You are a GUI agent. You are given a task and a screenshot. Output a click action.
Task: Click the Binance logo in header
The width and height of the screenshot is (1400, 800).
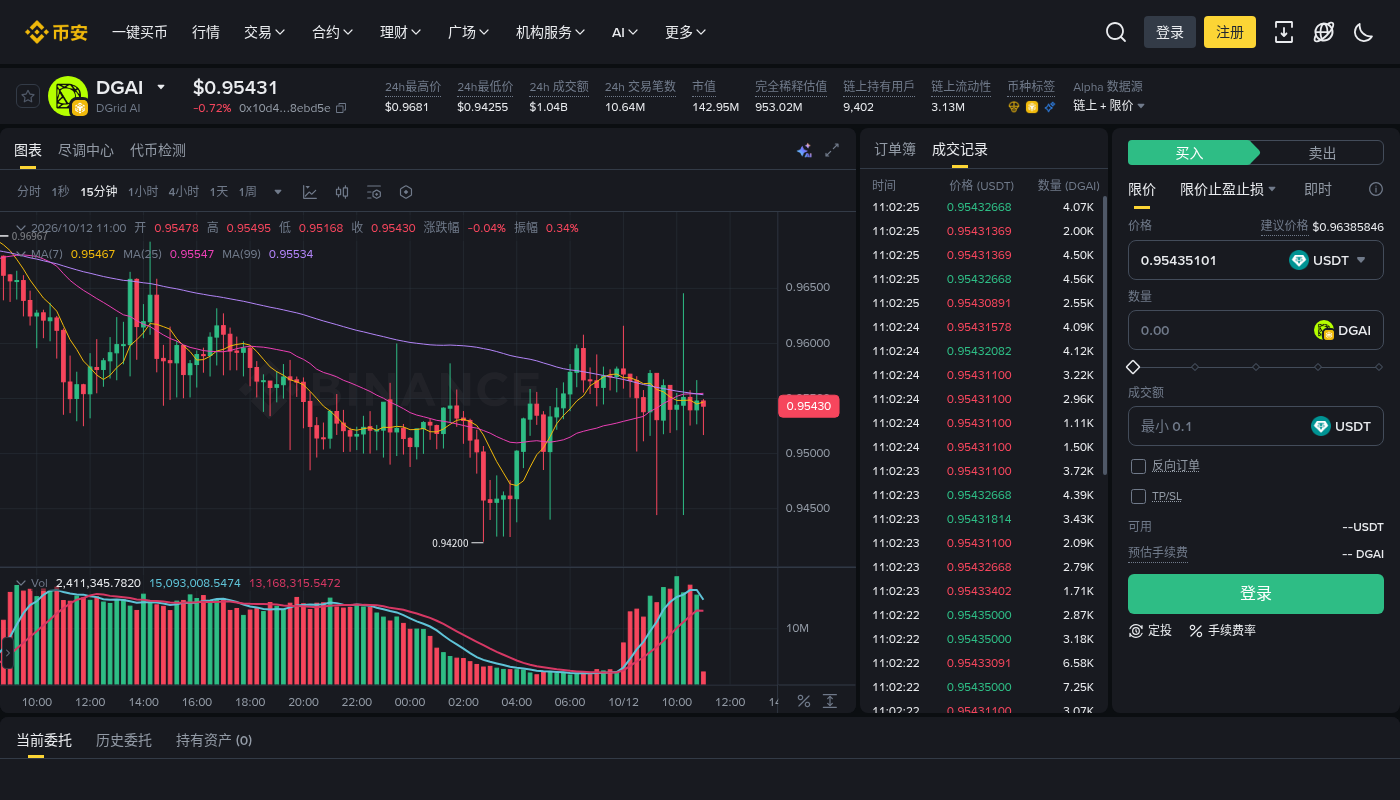tap(57, 32)
